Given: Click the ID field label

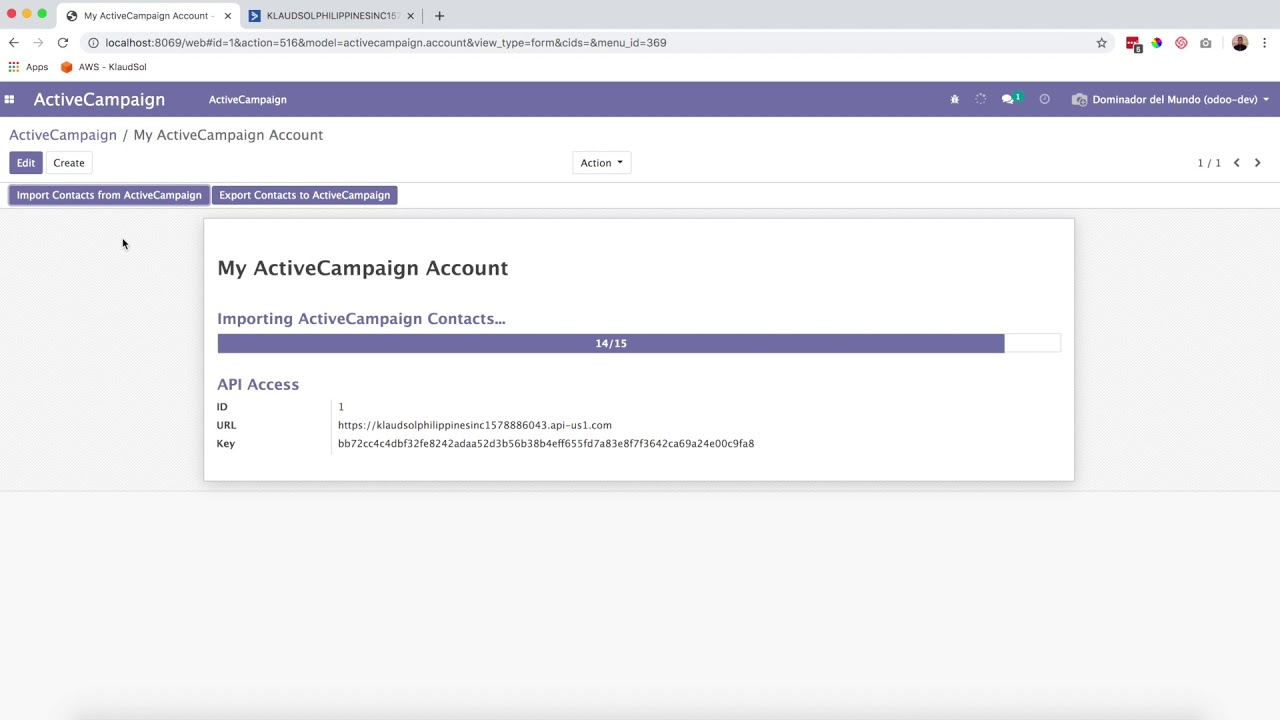Looking at the screenshot, I should click(x=222, y=407).
